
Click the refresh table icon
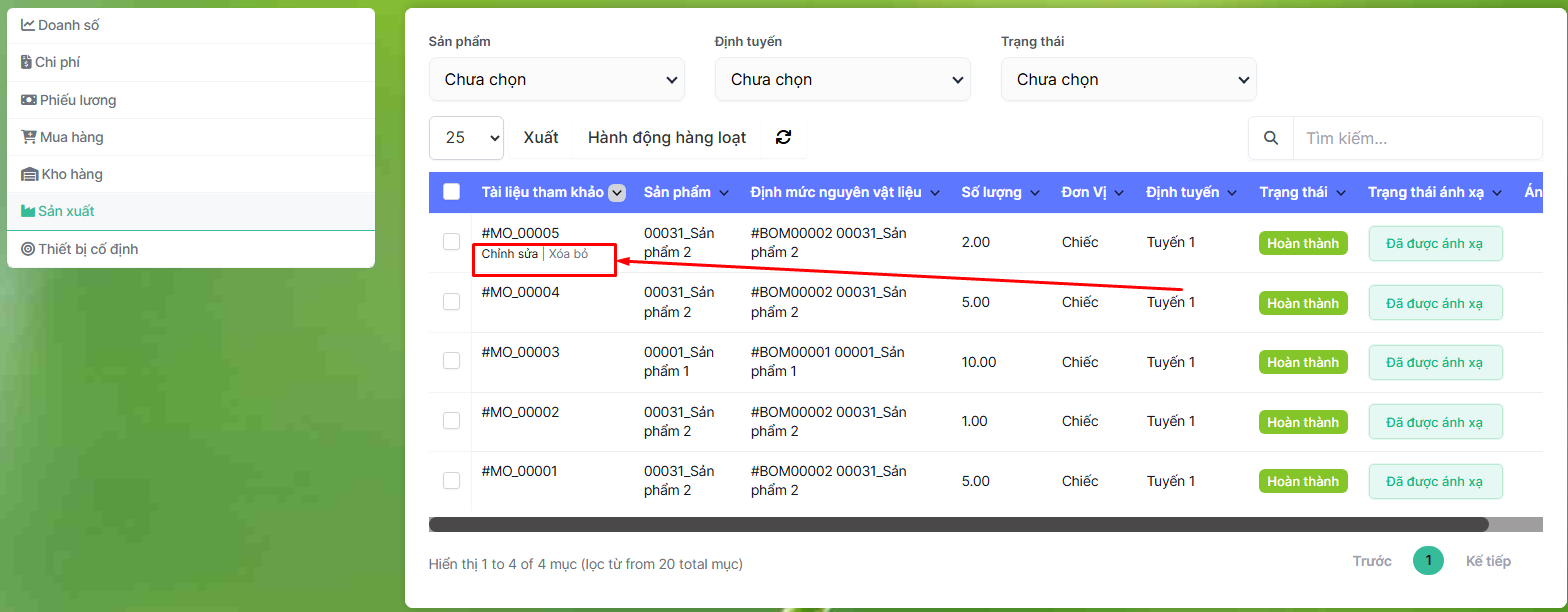tap(783, 138)
